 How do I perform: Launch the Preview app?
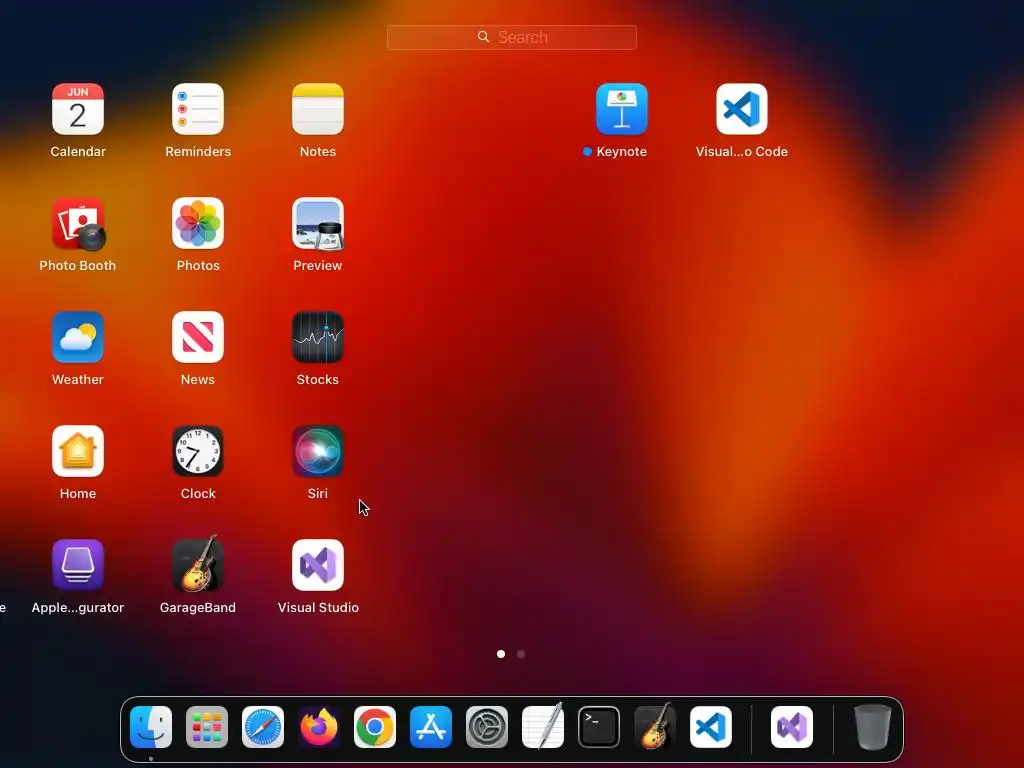tap(318, 223)
